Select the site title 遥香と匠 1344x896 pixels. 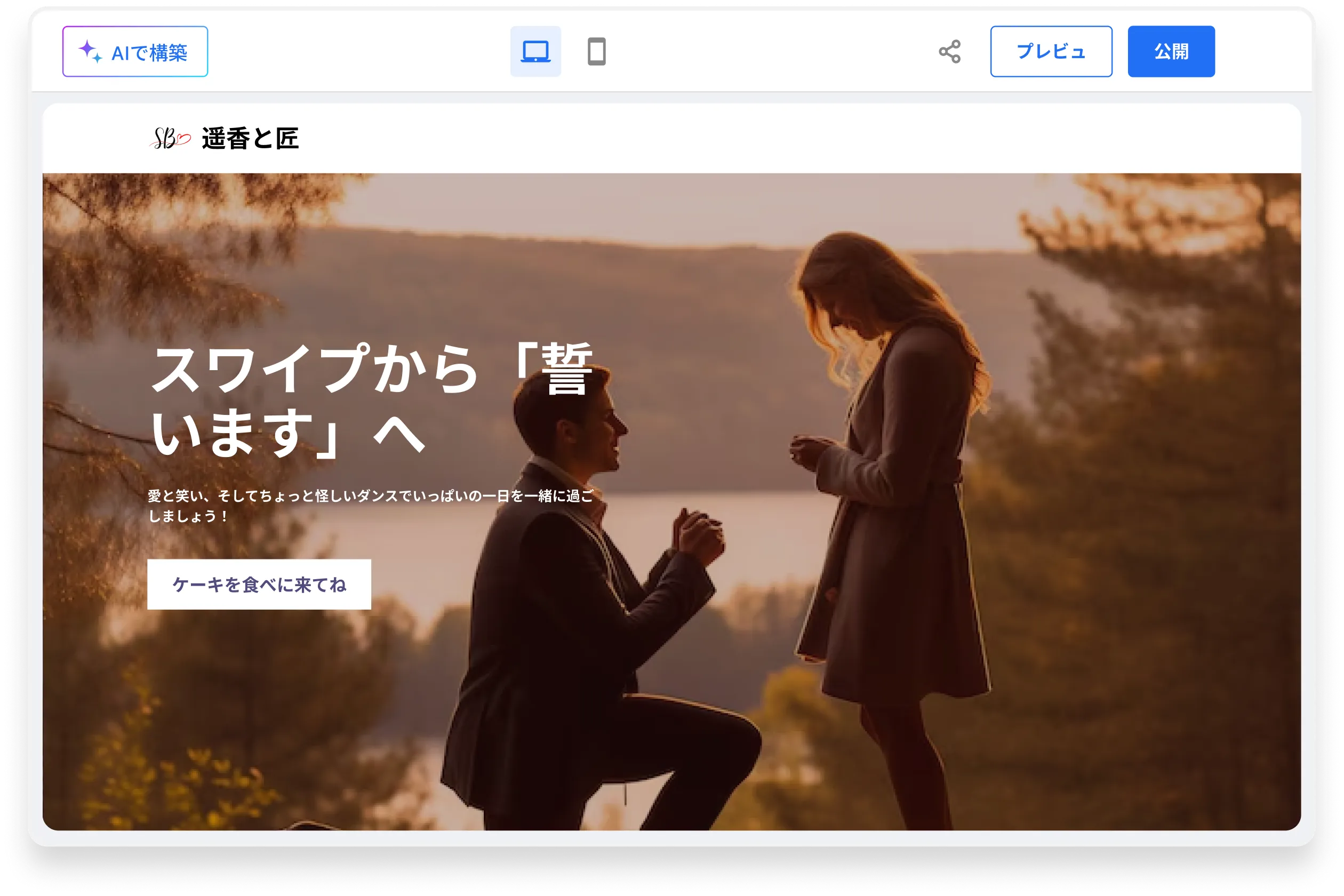tap(250, 138)
